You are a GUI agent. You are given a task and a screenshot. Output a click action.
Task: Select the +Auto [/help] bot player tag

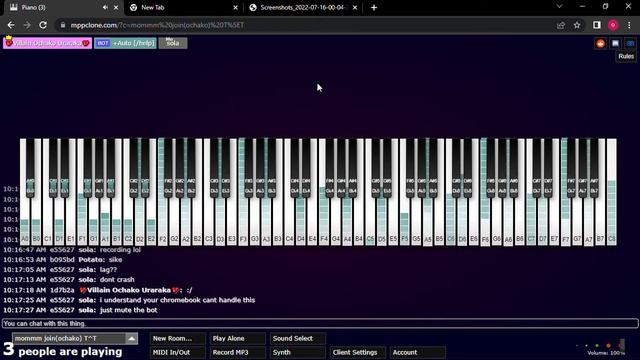tap(125, 43)
